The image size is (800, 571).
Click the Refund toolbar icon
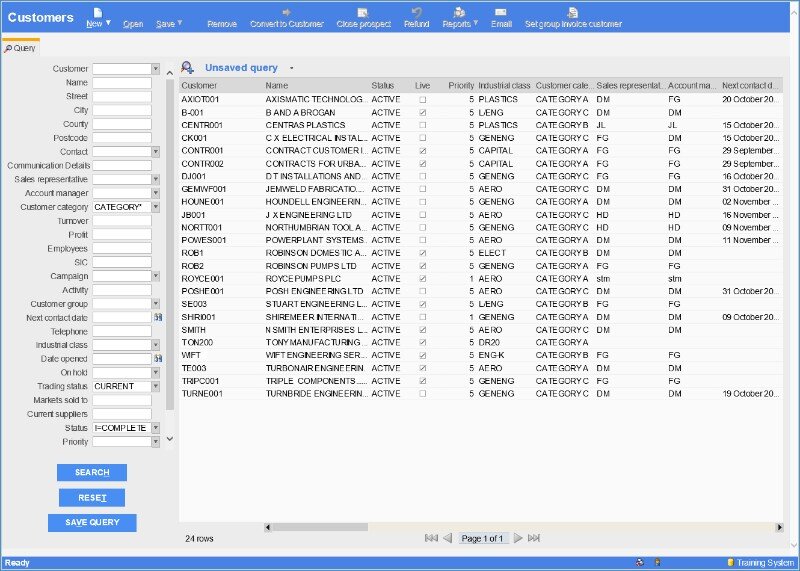click(417, 12)
